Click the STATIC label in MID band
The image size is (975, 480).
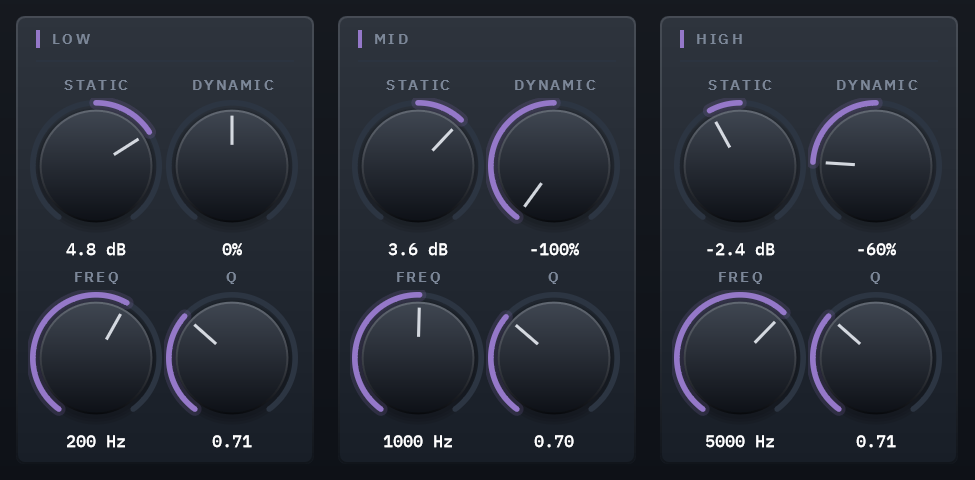(418, 85)
